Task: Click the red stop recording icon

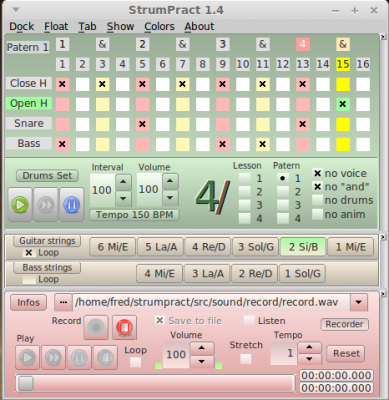Action: coord(124,327)
